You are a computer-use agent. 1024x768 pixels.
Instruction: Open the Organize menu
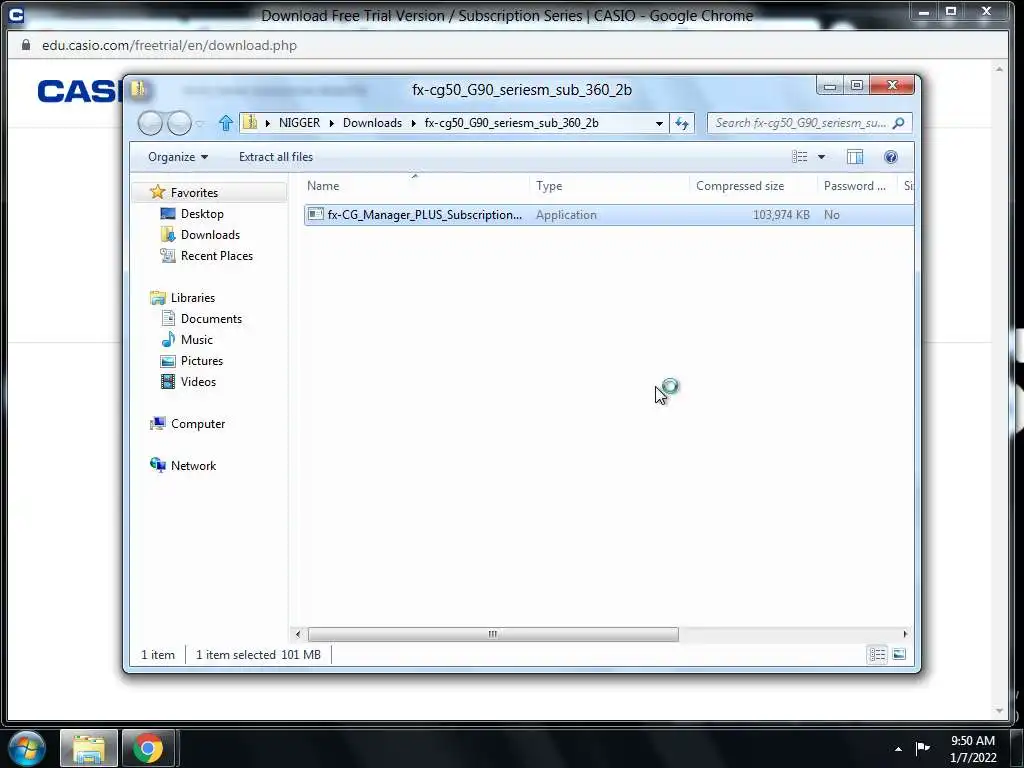pyautogui.click(x=178, y=157)
